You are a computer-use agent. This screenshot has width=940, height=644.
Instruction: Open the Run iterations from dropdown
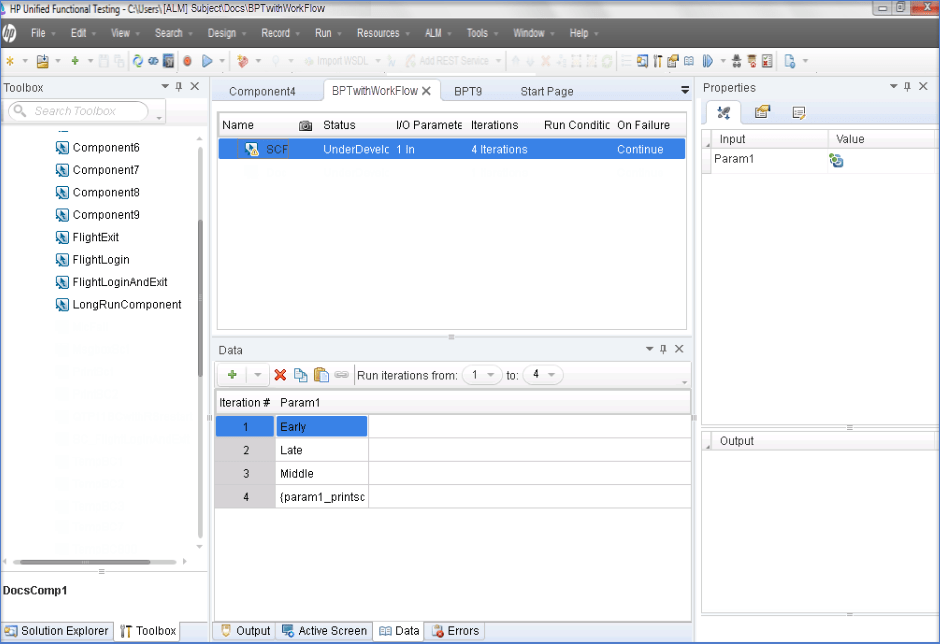[x=490, y=374]
